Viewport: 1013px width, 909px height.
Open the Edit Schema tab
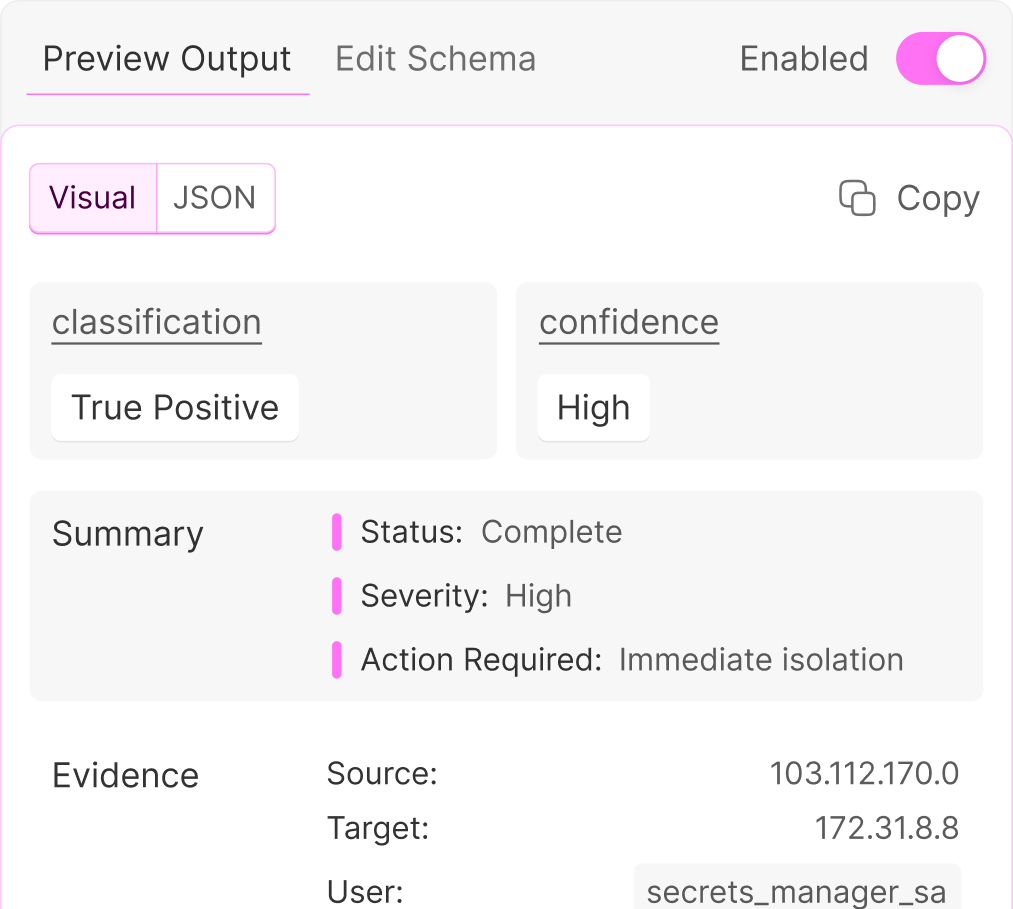pyautogui.click(x=435, y=59)
